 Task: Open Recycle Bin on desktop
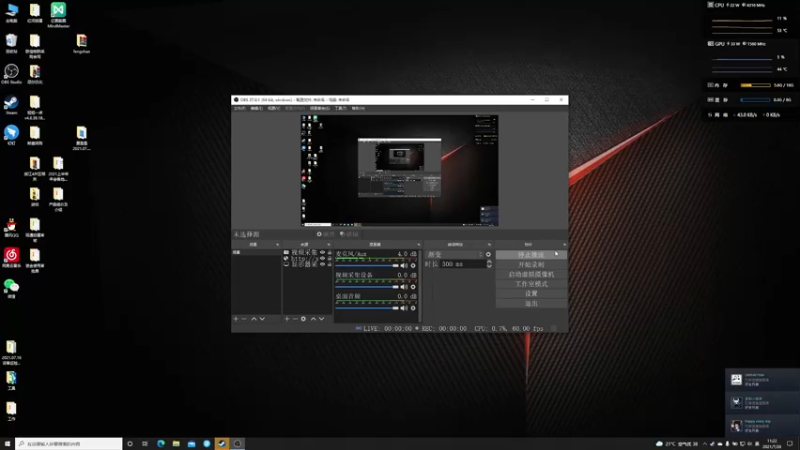(11, 44)
